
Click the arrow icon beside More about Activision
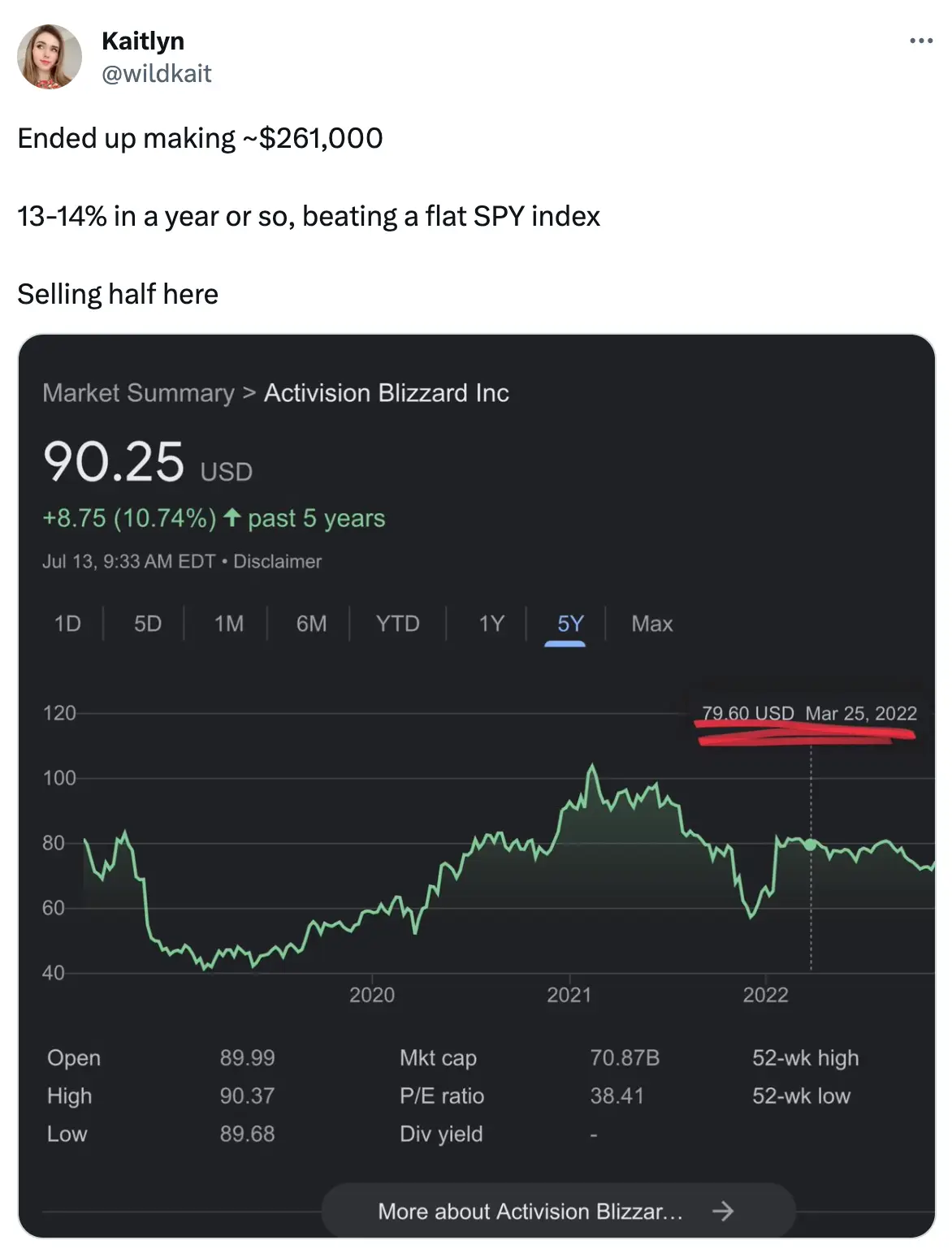click(722, 1212)
